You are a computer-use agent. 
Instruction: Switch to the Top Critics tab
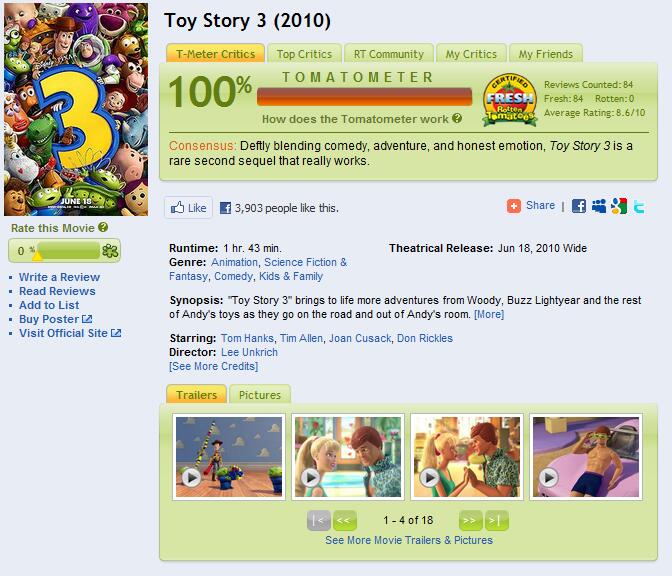(x=304, y=54)
